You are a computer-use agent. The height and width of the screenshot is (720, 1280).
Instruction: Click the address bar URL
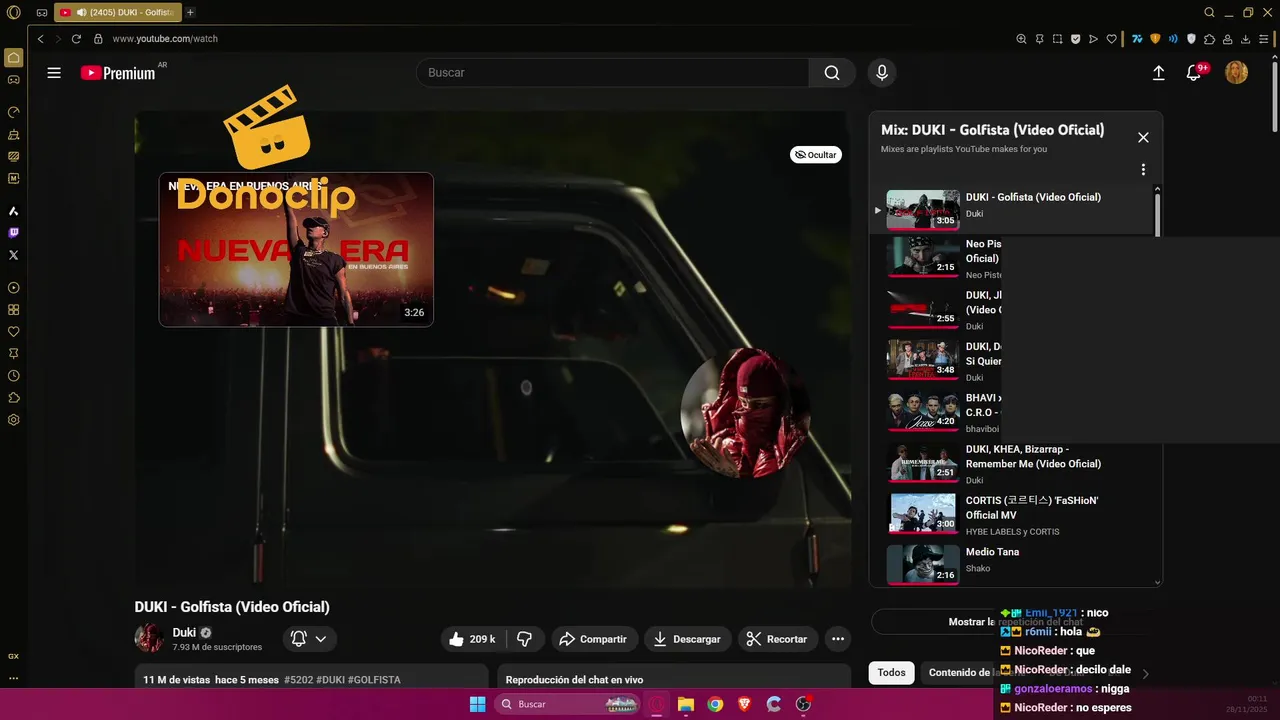click(x=165, y=39)
